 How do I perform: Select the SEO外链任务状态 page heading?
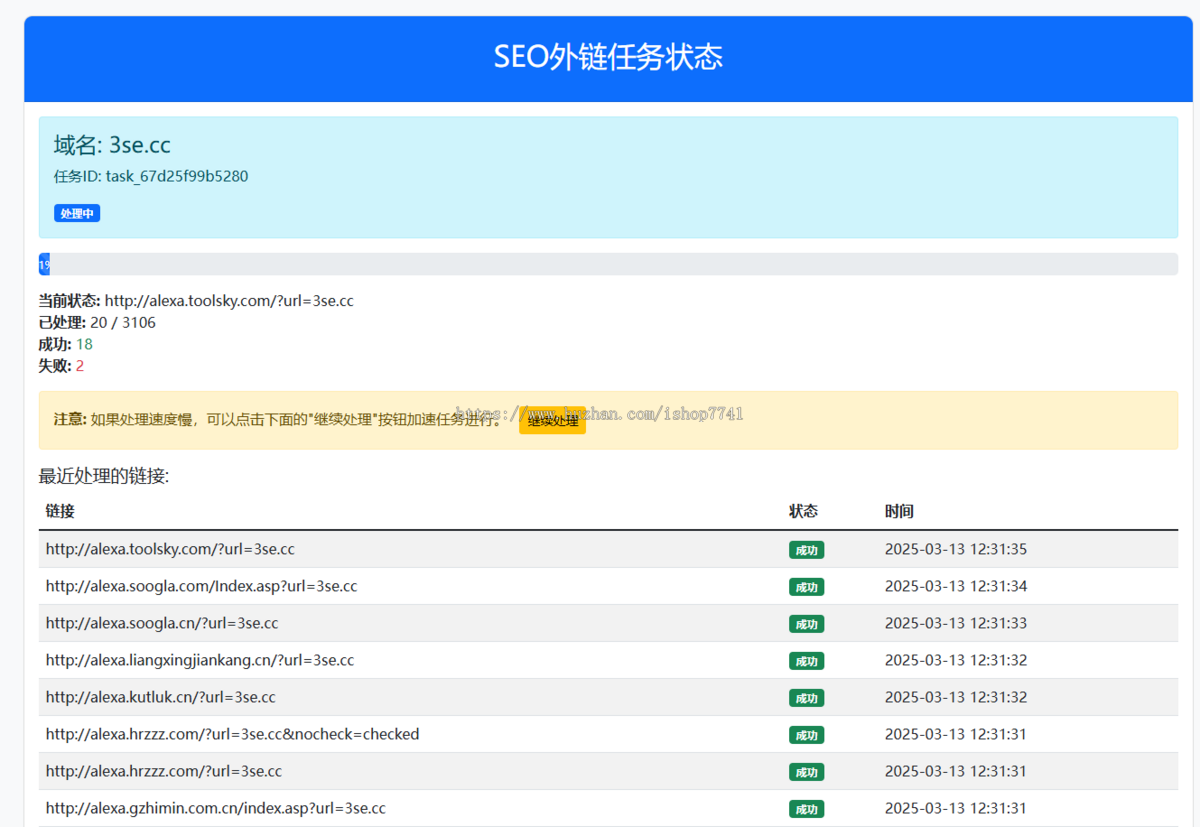pos(608,57)
